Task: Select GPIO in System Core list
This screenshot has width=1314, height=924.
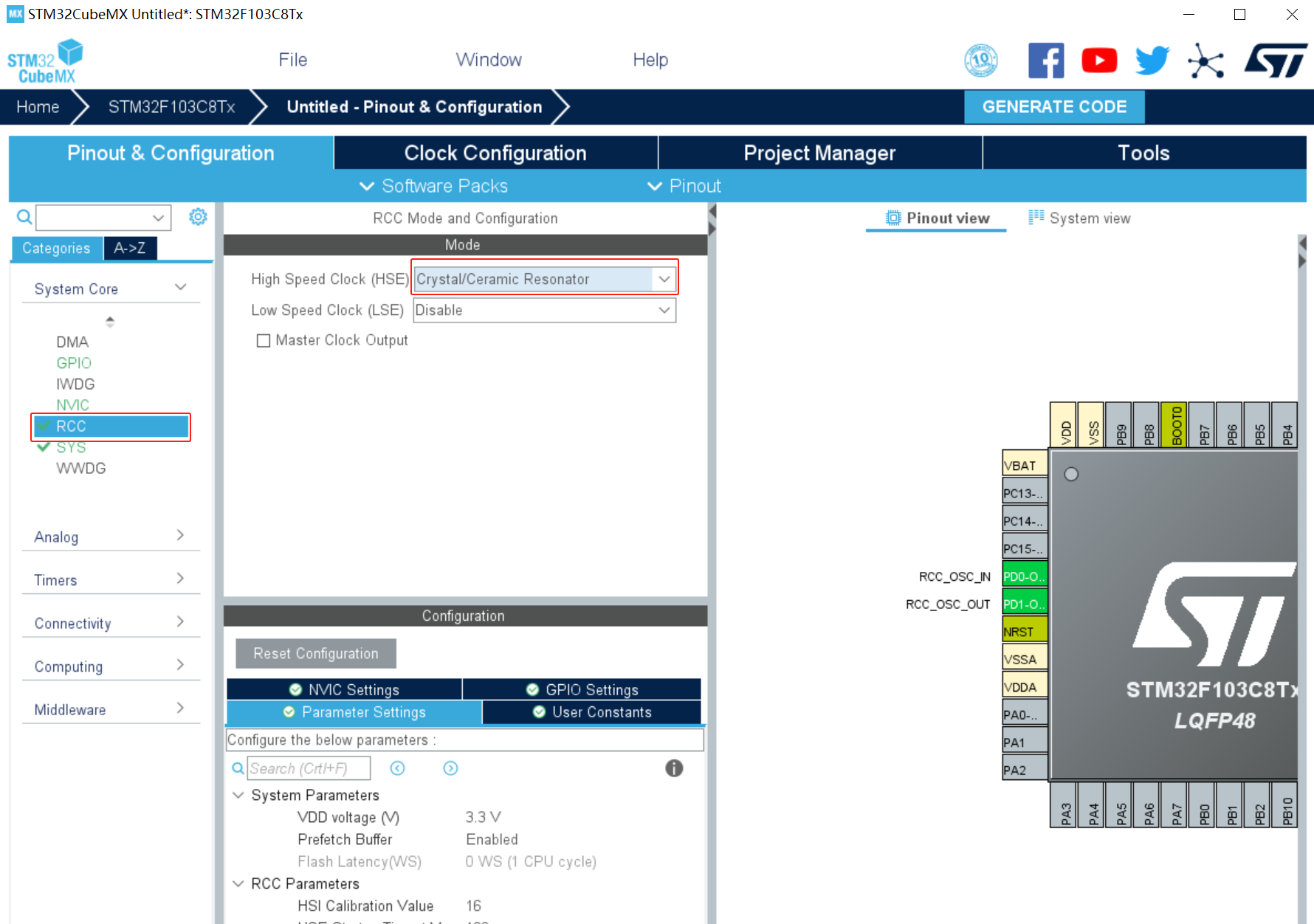Action: click(x=74, y=363)
